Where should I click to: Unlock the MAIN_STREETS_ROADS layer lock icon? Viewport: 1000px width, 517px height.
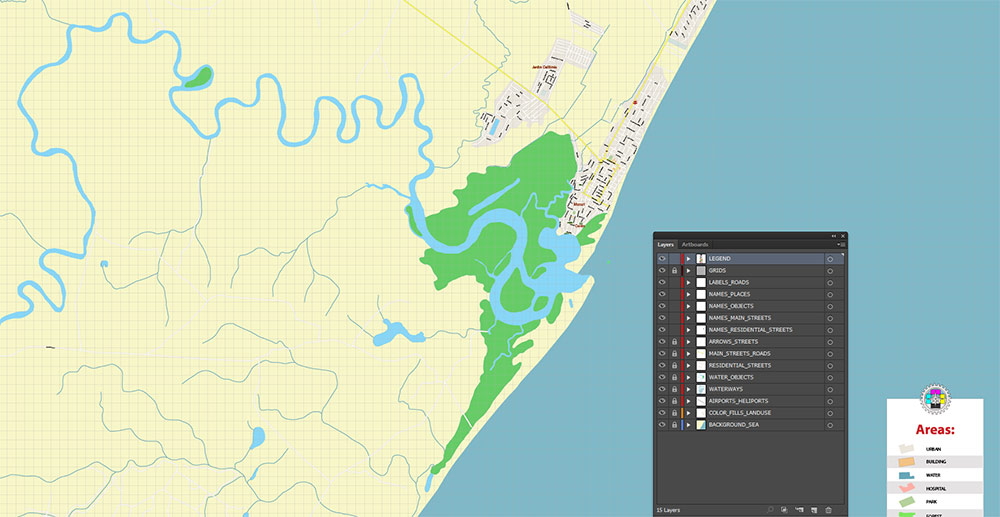tap(675, 354)
